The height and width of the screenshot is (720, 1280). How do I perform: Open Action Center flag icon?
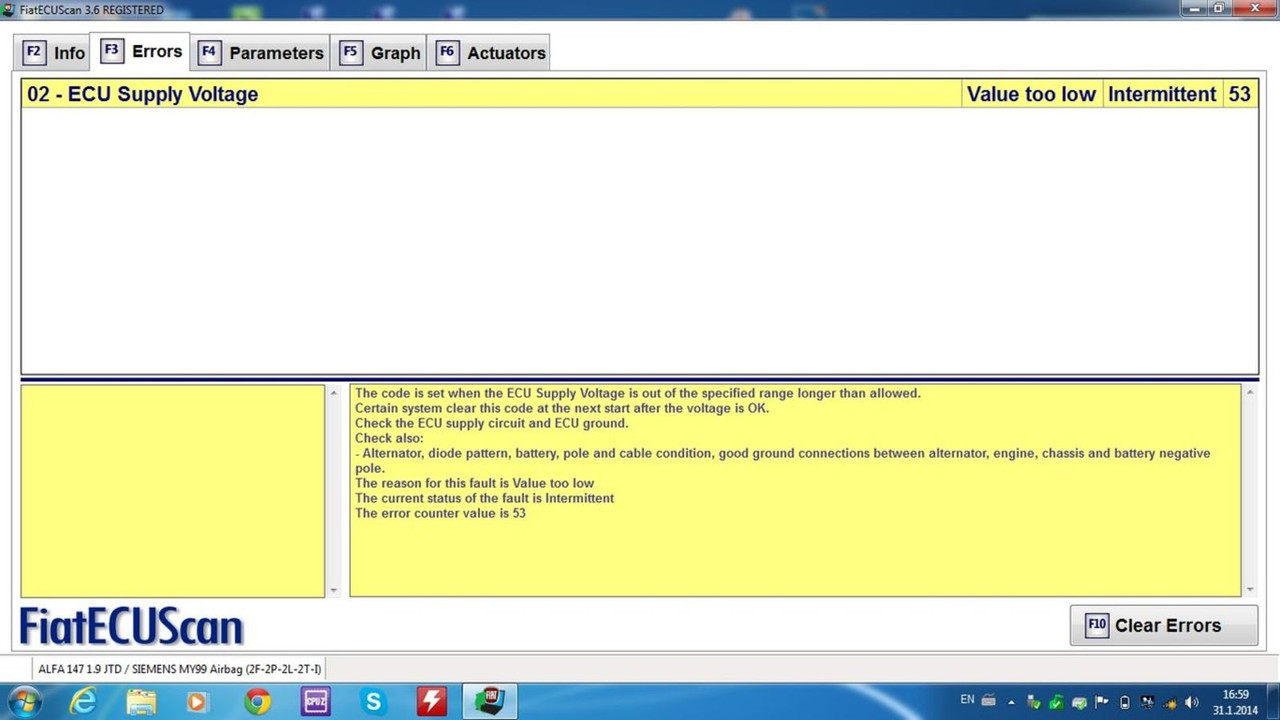click(x=1101, y=701)
